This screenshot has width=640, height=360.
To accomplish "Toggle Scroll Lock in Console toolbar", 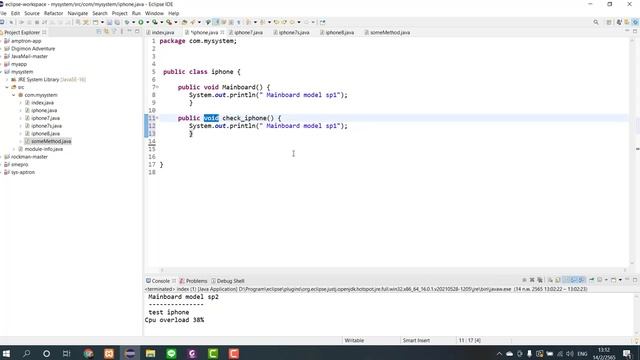I will pos(558,280).
